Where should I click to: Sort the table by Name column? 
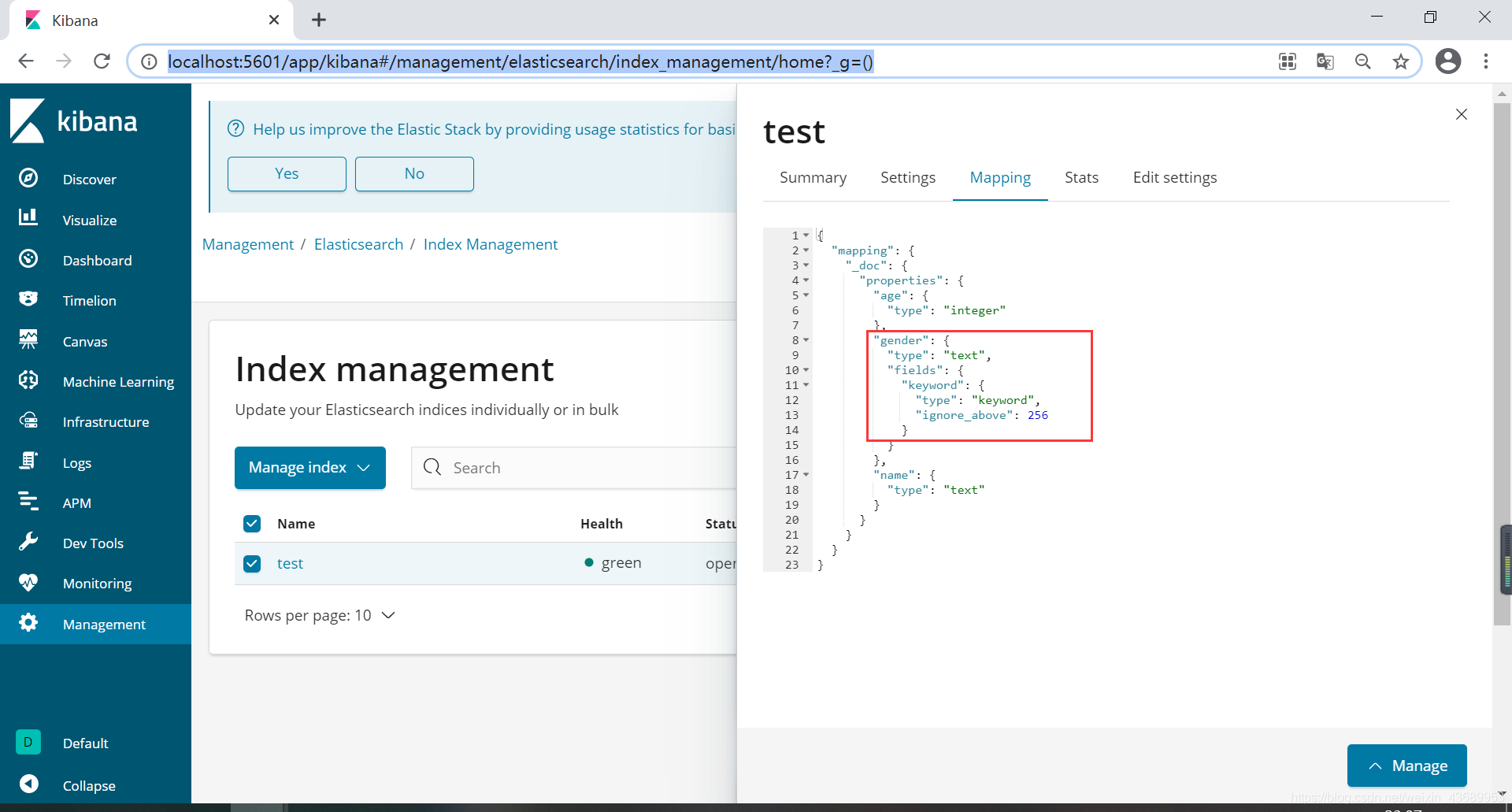[296, 524]
